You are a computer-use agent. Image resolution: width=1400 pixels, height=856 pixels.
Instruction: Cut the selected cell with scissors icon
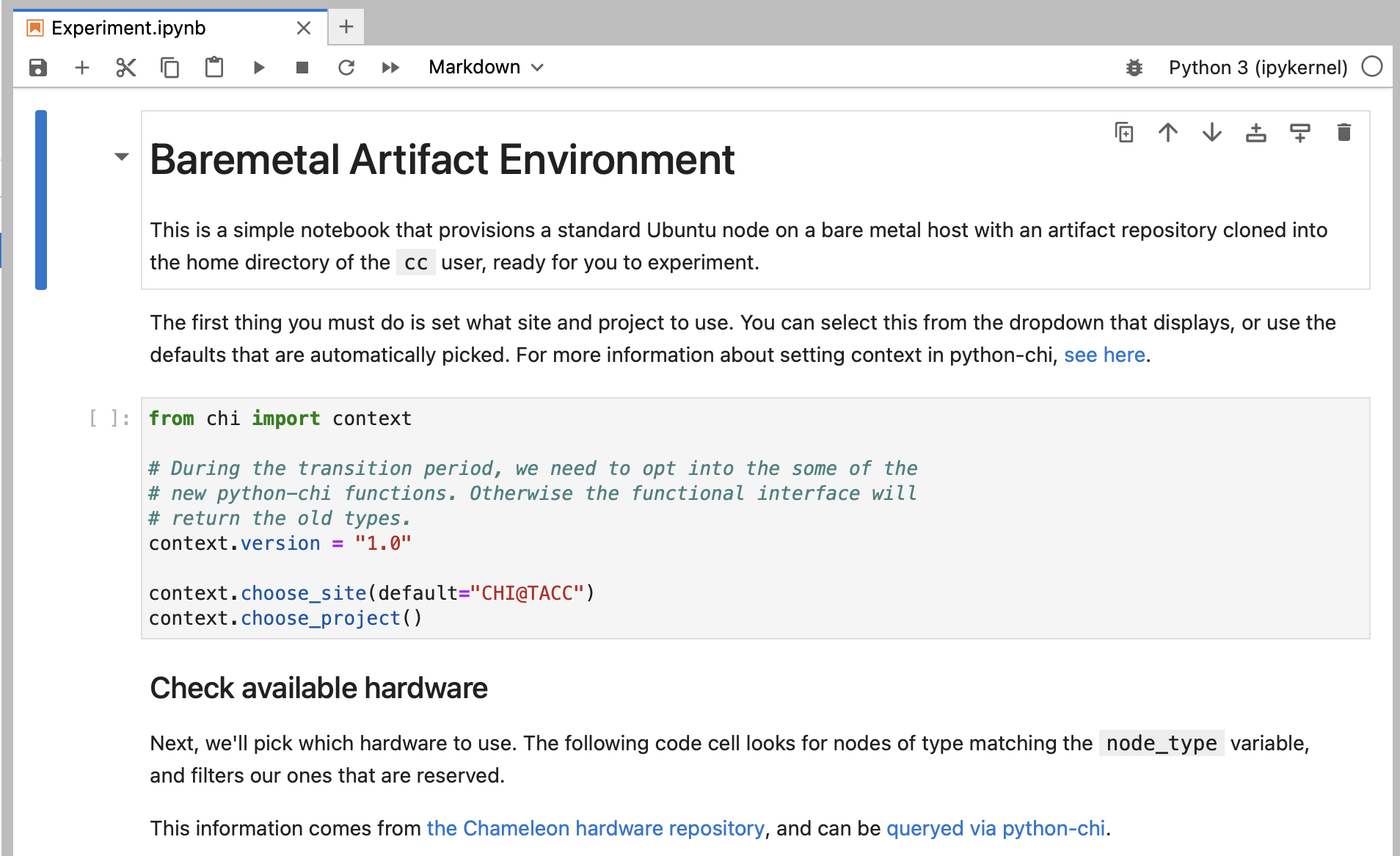(126, 68)
